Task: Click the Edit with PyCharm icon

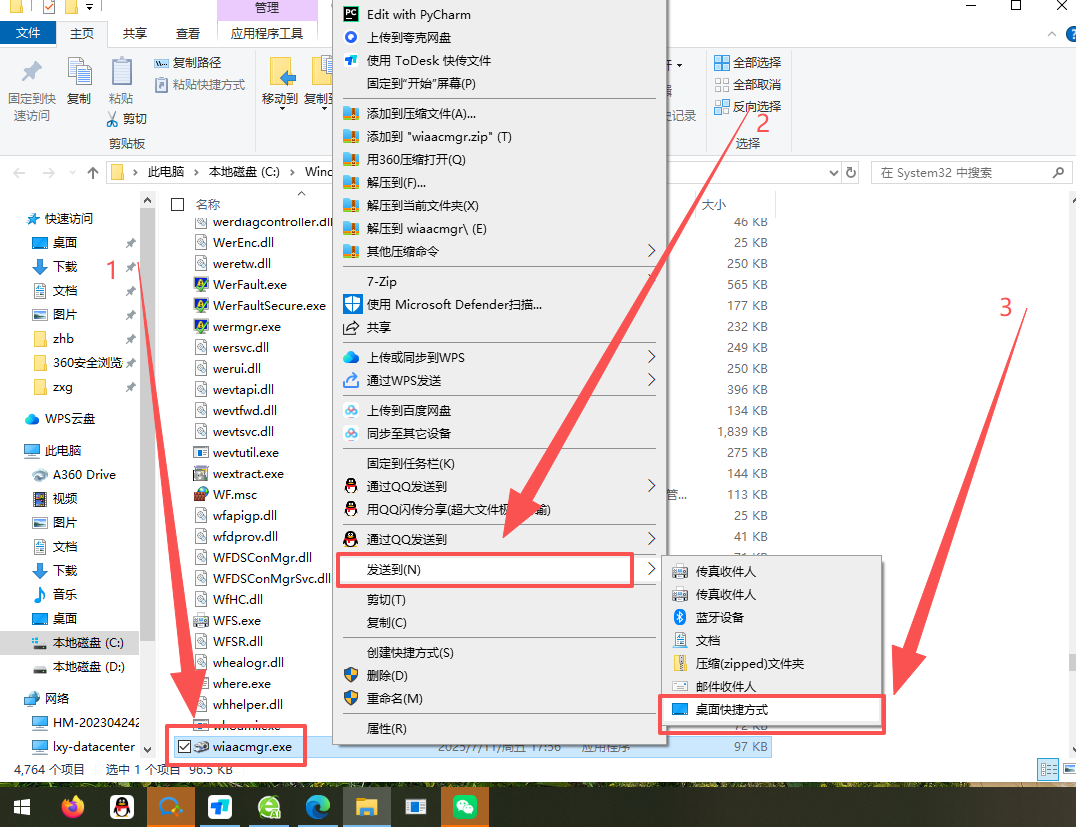Action: (x=351, y=14)
